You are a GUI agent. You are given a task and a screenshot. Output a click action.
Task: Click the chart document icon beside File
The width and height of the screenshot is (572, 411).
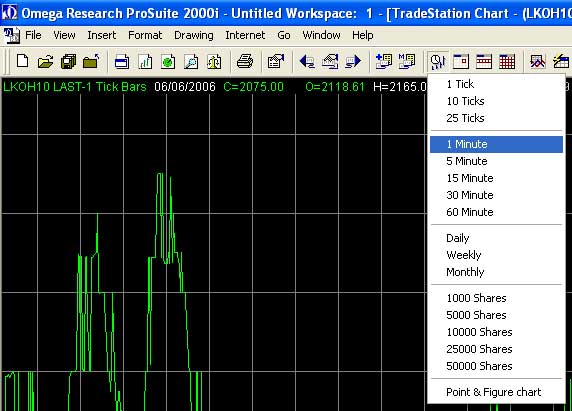pos(11,36)
